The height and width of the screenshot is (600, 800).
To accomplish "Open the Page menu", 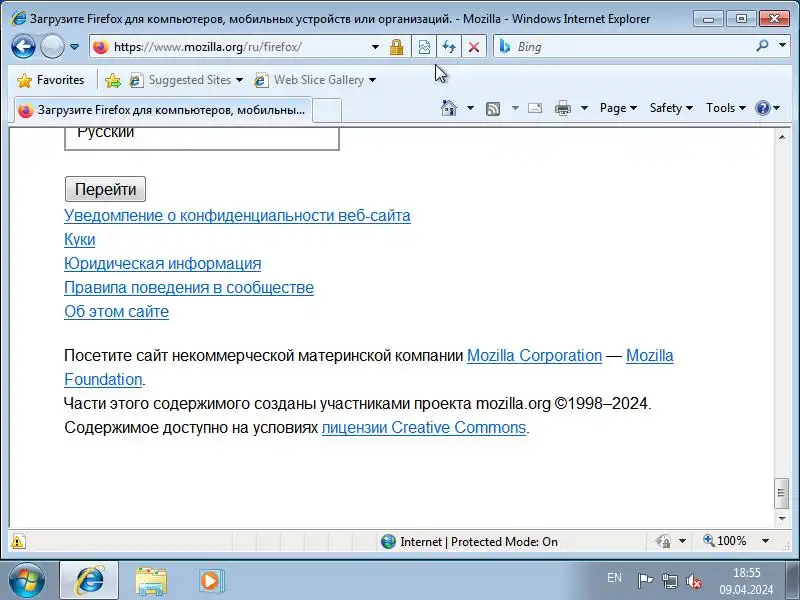I will (x=618, y=108).
